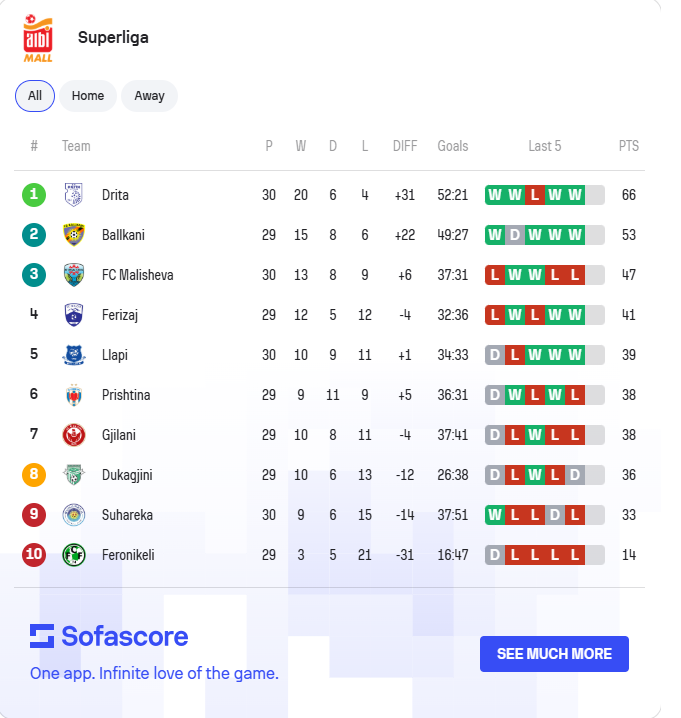This screenshot has height=718, width=681.
Task: Click the PTS column header
Action: 628,146
